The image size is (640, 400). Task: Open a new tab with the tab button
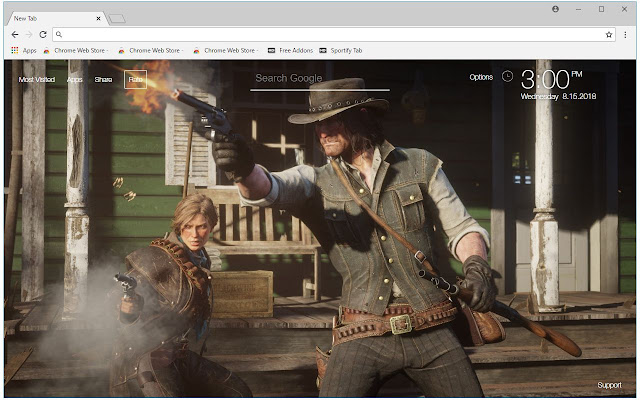[117, 18]
